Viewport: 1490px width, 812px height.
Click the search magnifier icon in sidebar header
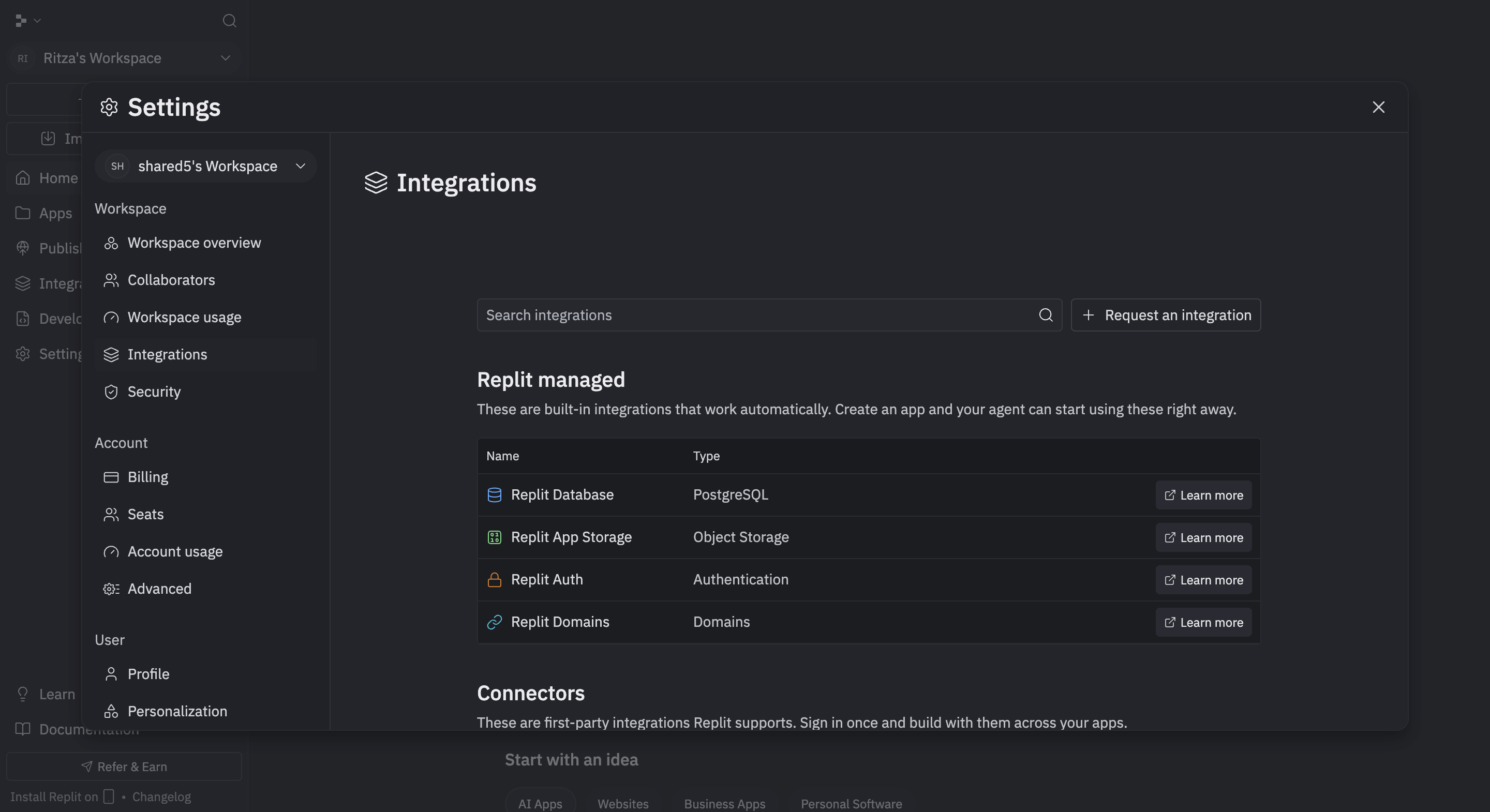pos(229,21)
